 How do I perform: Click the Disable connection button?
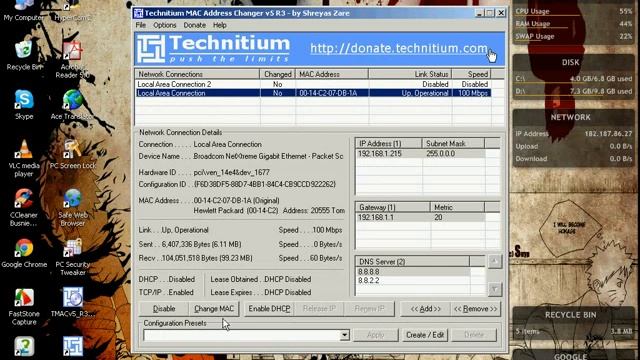click(164, 309)
